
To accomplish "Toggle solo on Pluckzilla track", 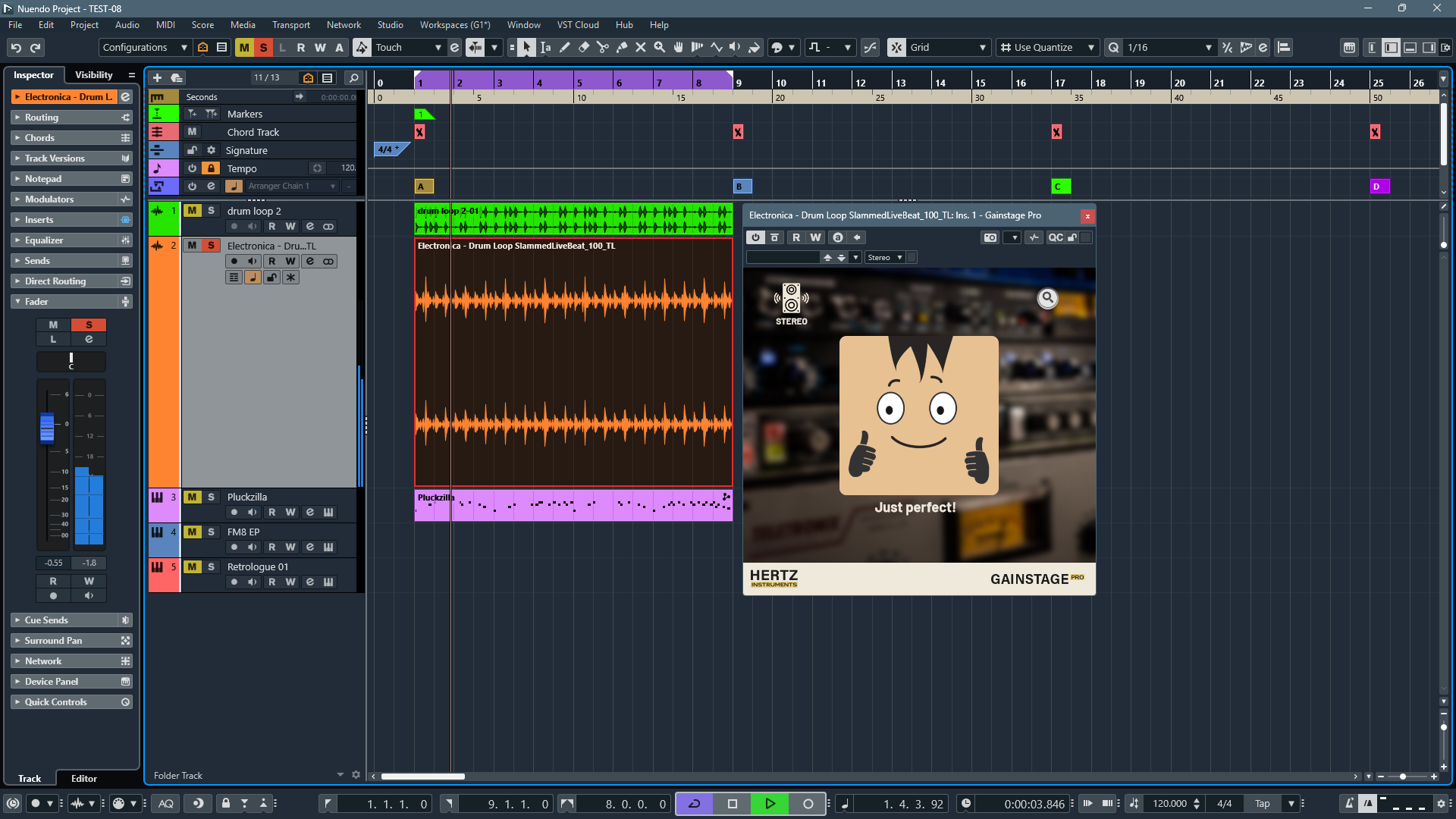I will 212,497.
